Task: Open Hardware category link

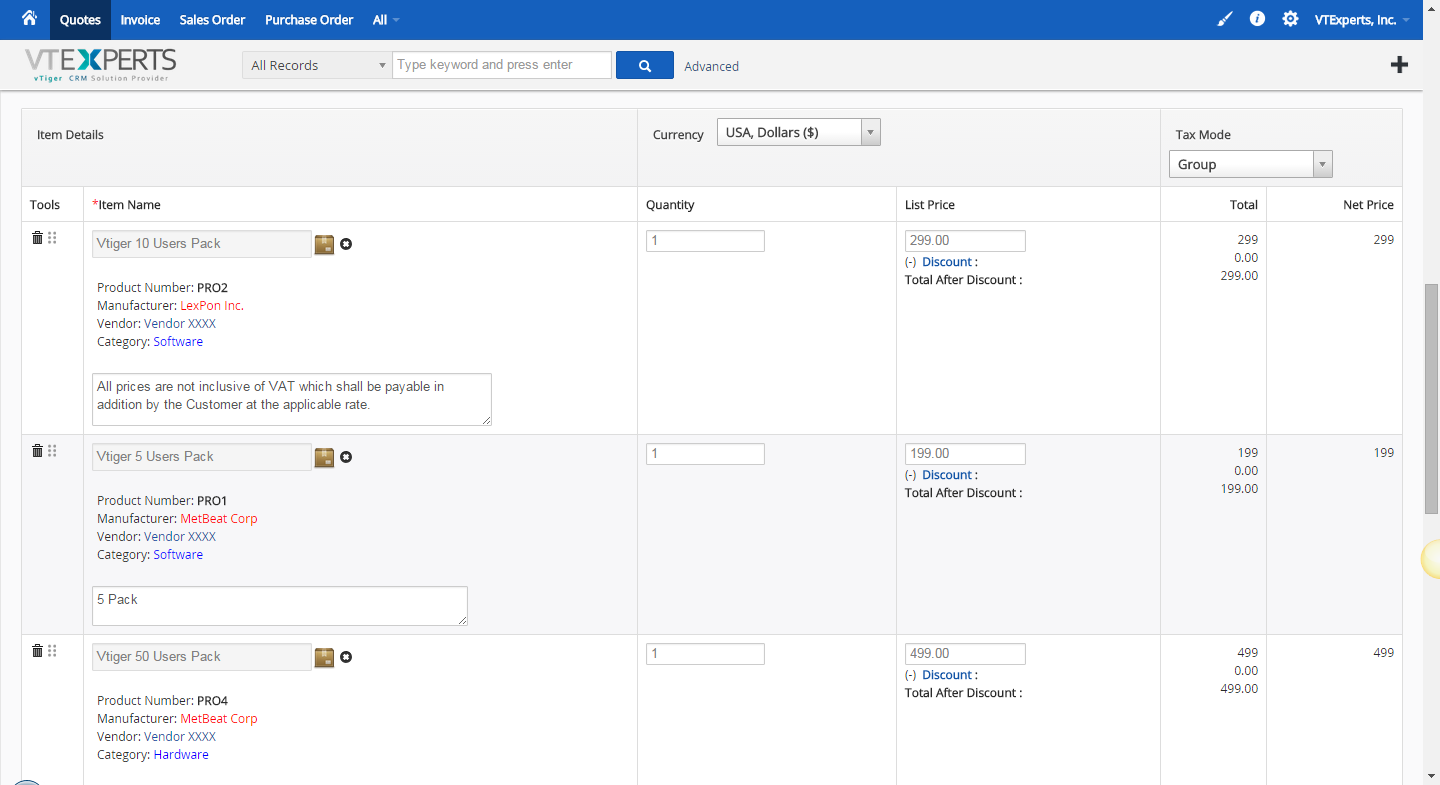Action: tap(181, 755)
